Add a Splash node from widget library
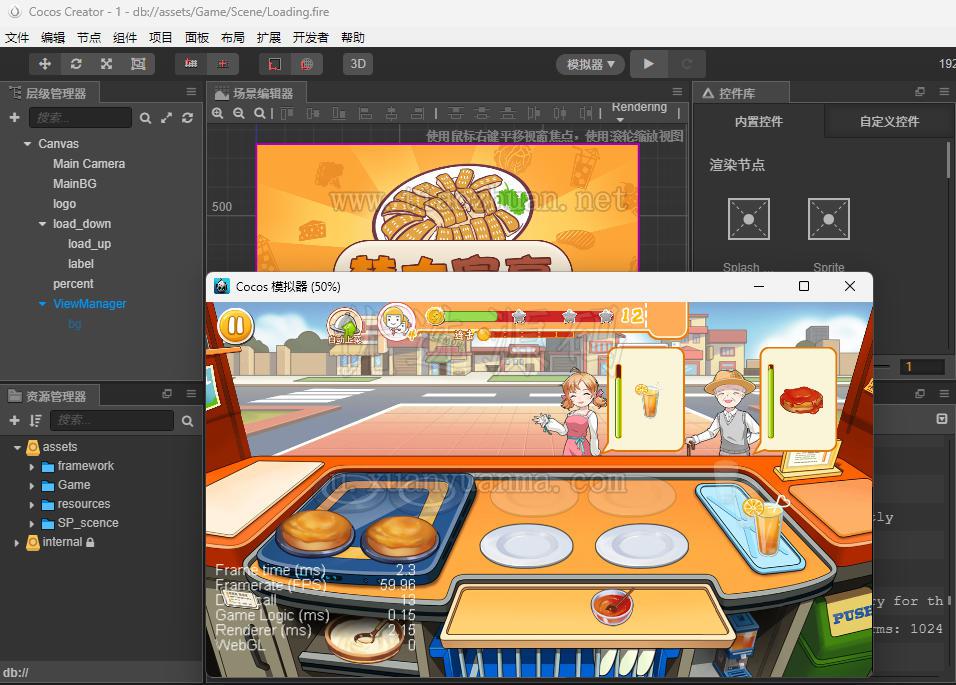Image resolution: width=956 pixels, height=685 pixels. point(749,219)
